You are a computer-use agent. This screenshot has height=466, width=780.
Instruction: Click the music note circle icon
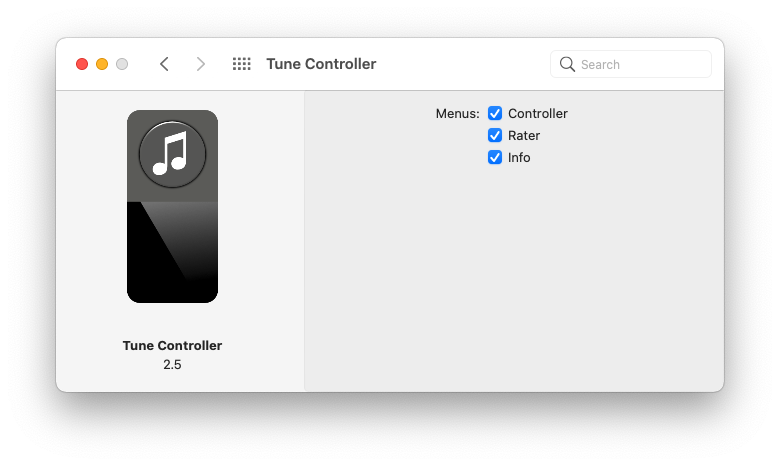[172, 154]
